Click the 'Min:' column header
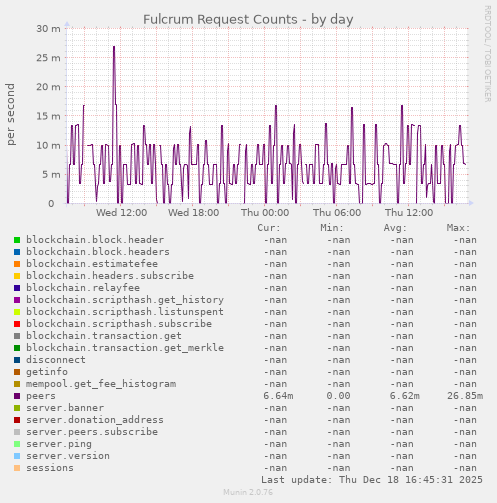This screenshot has height=503, width=497. point(332,228)
